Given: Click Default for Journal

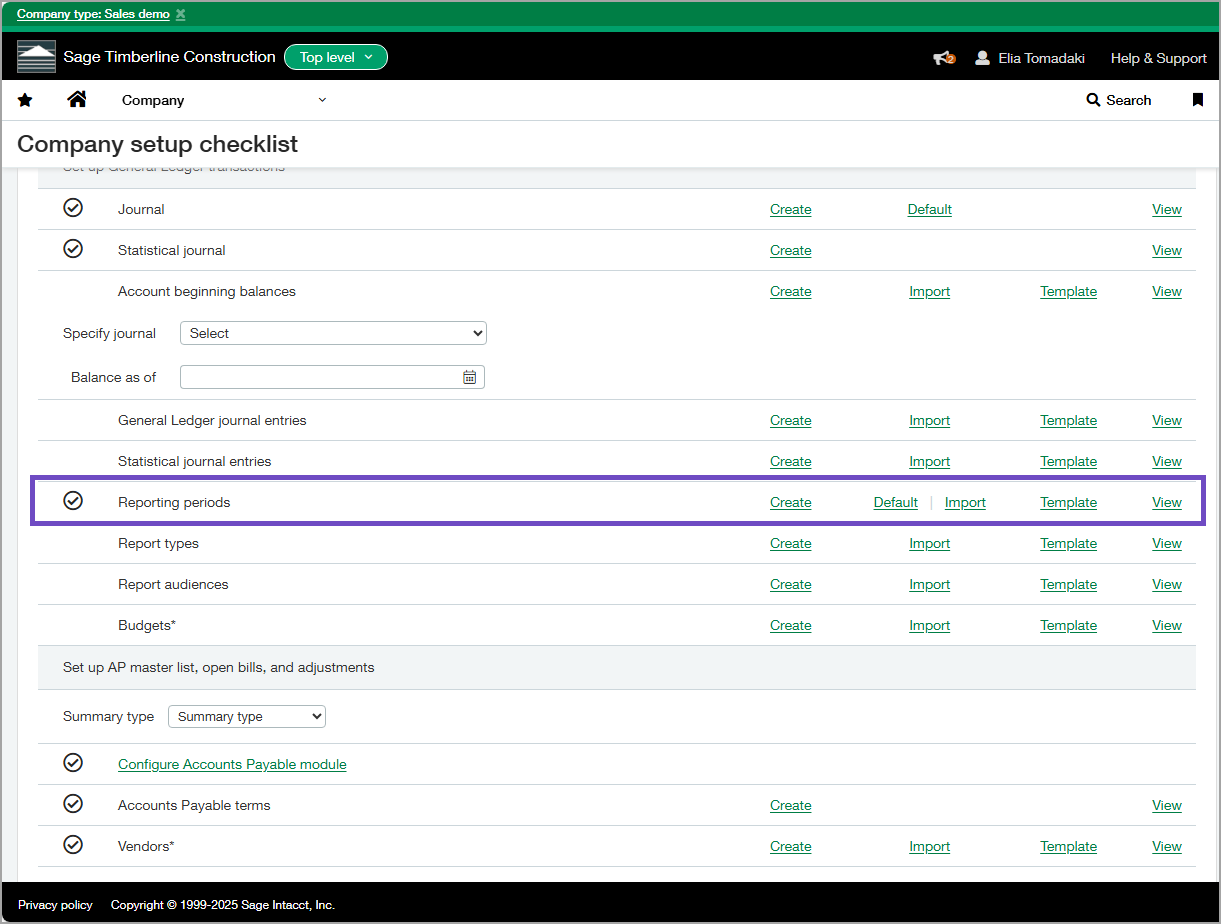Looking at the screenshot, I should tap(929, 209).
